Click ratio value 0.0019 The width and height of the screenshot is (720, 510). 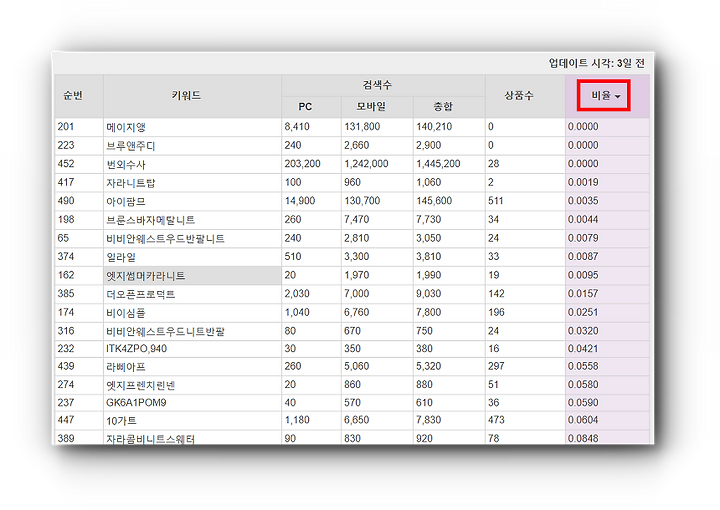coord(583,182)
